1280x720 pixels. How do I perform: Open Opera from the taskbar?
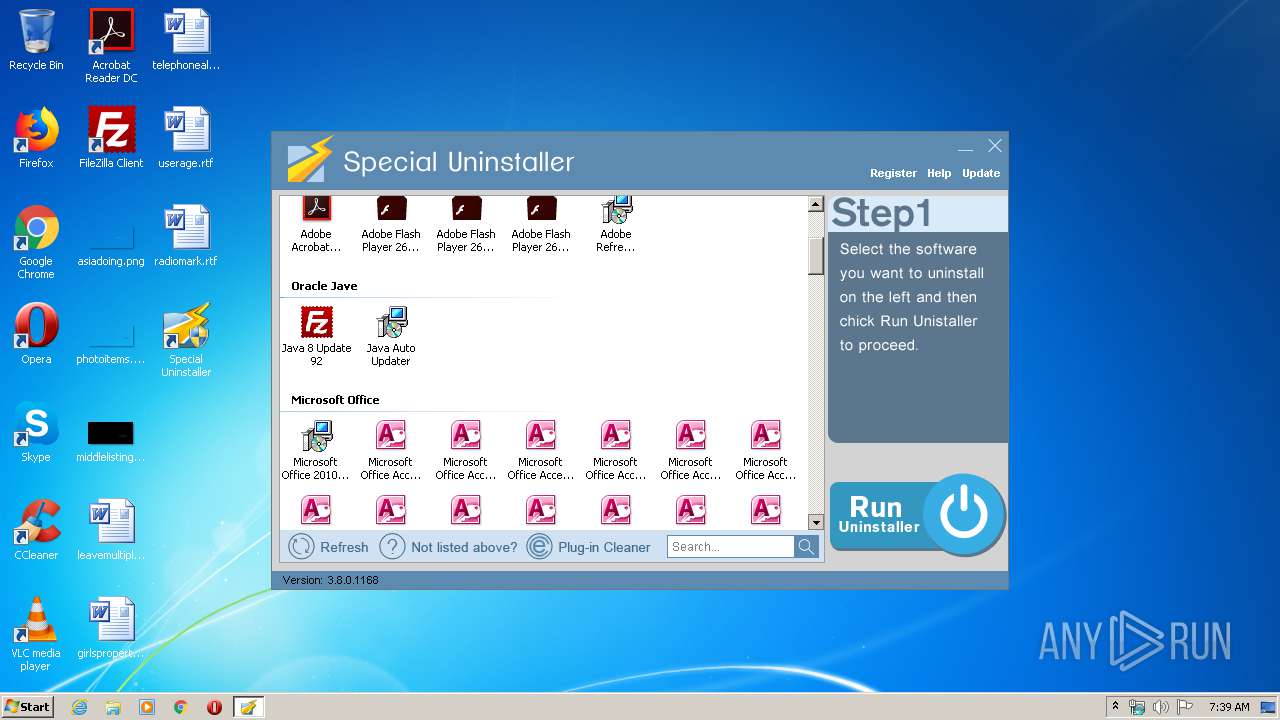point(214,707)
